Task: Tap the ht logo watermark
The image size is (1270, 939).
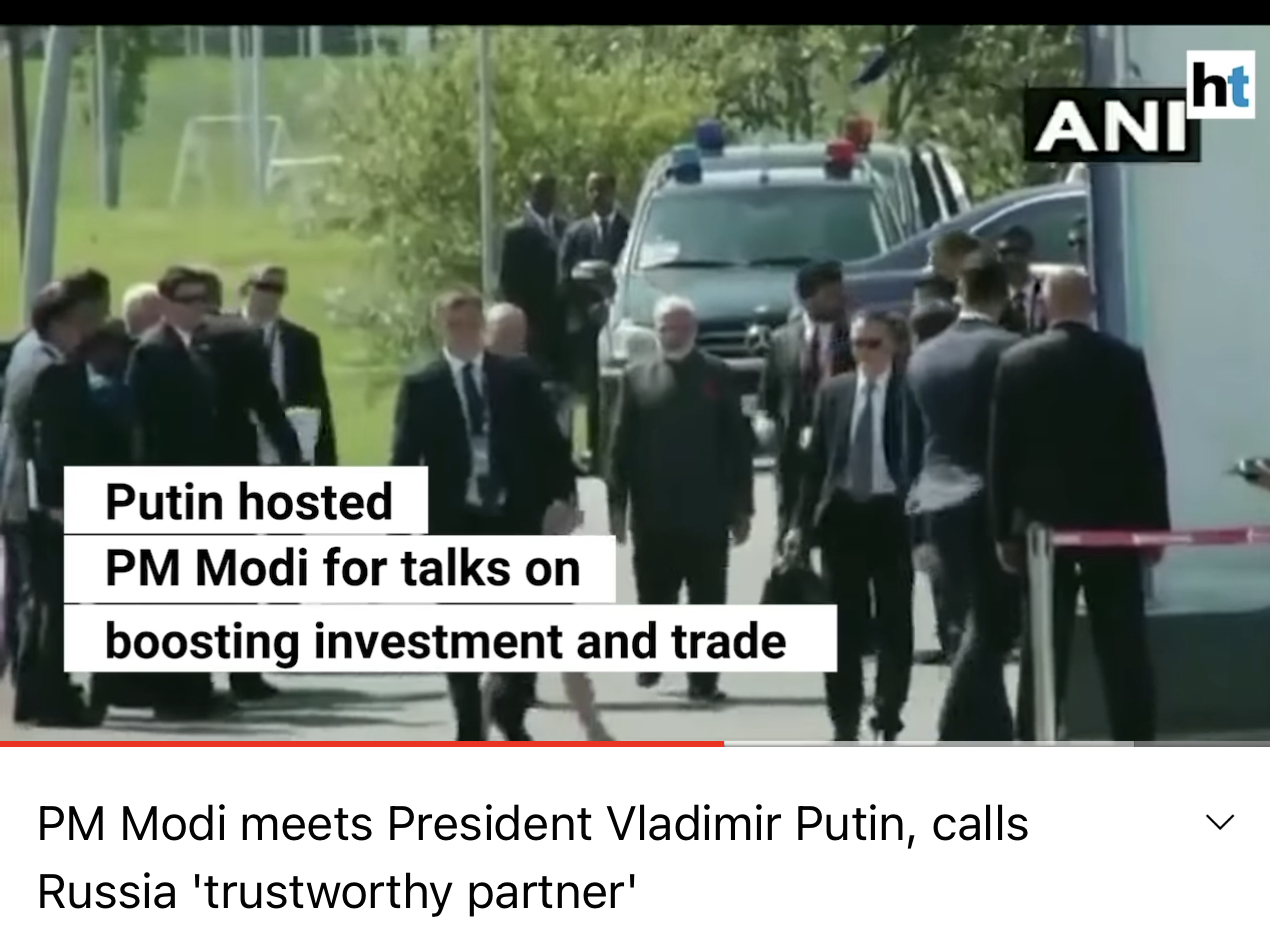Action: tap(1220, 84)
